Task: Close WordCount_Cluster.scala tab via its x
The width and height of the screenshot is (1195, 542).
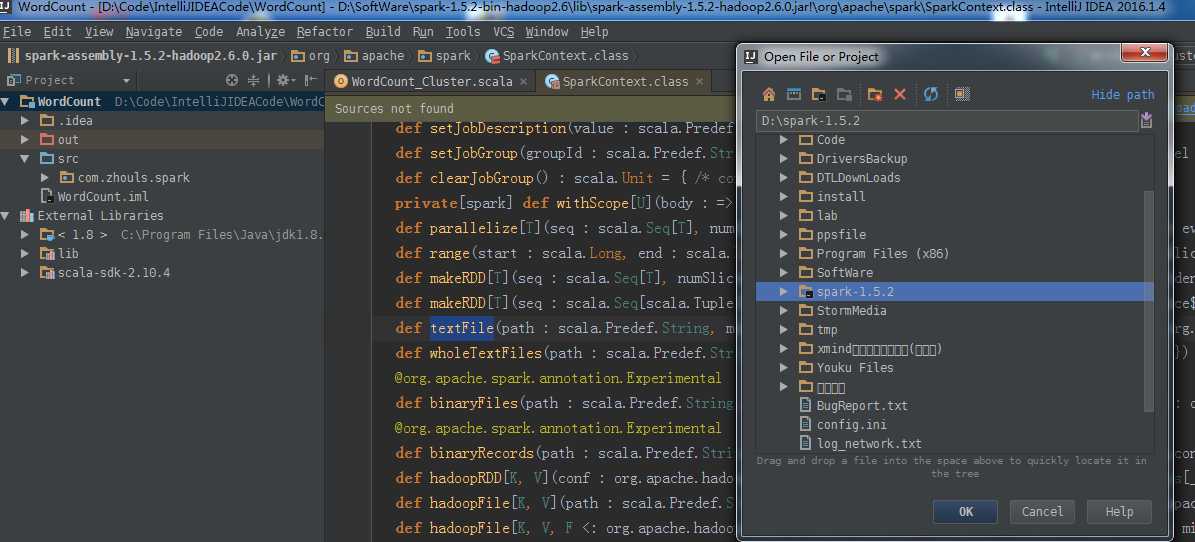Action: (523, 82)
